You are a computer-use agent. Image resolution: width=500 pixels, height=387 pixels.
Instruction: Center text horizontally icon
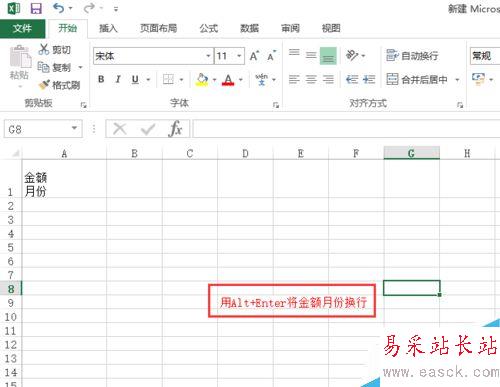(311, 79)
